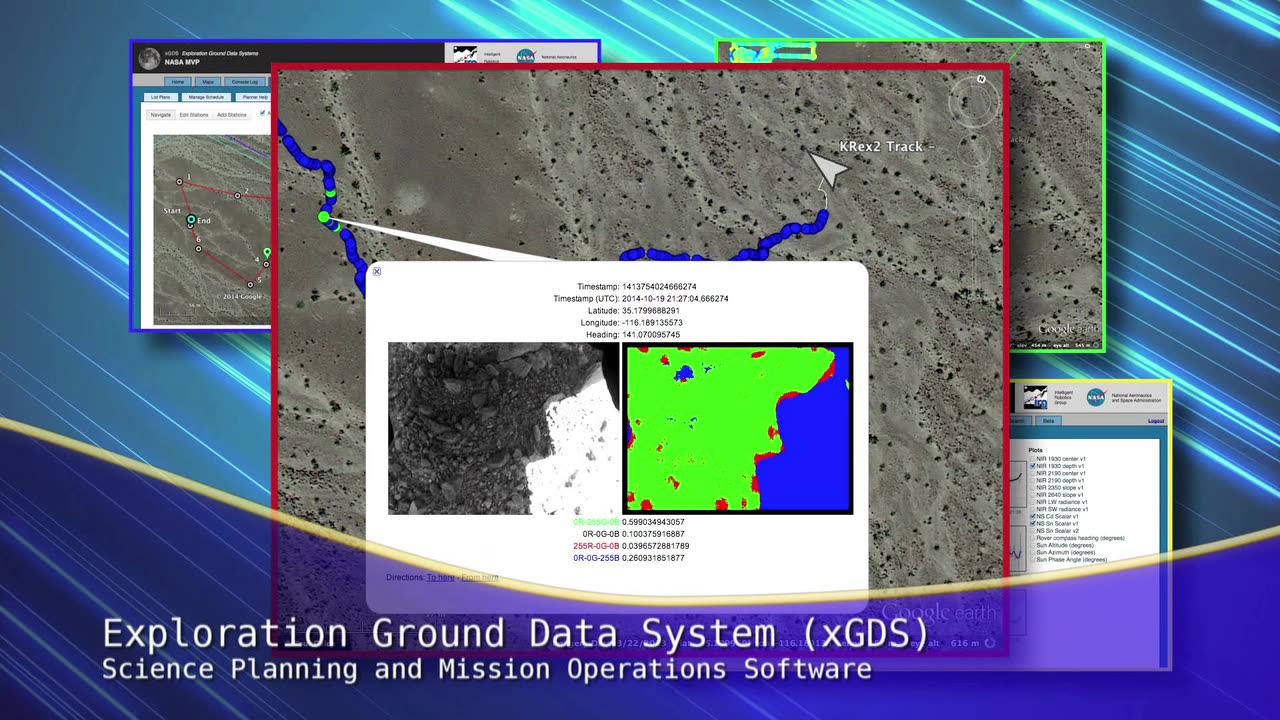Click the red 255R-0G-0B class label
Viewport: 1280px width, 720px height.
(596, 546)
